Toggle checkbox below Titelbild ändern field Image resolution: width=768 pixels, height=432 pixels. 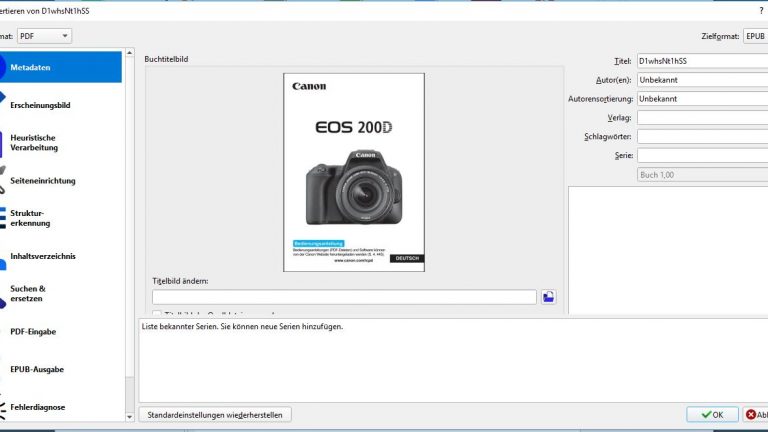coord(158,314)
